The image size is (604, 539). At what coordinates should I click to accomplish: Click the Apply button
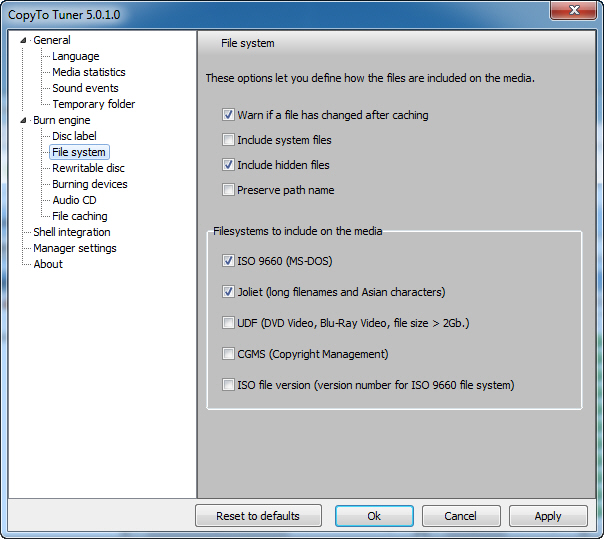coord(548,516)
